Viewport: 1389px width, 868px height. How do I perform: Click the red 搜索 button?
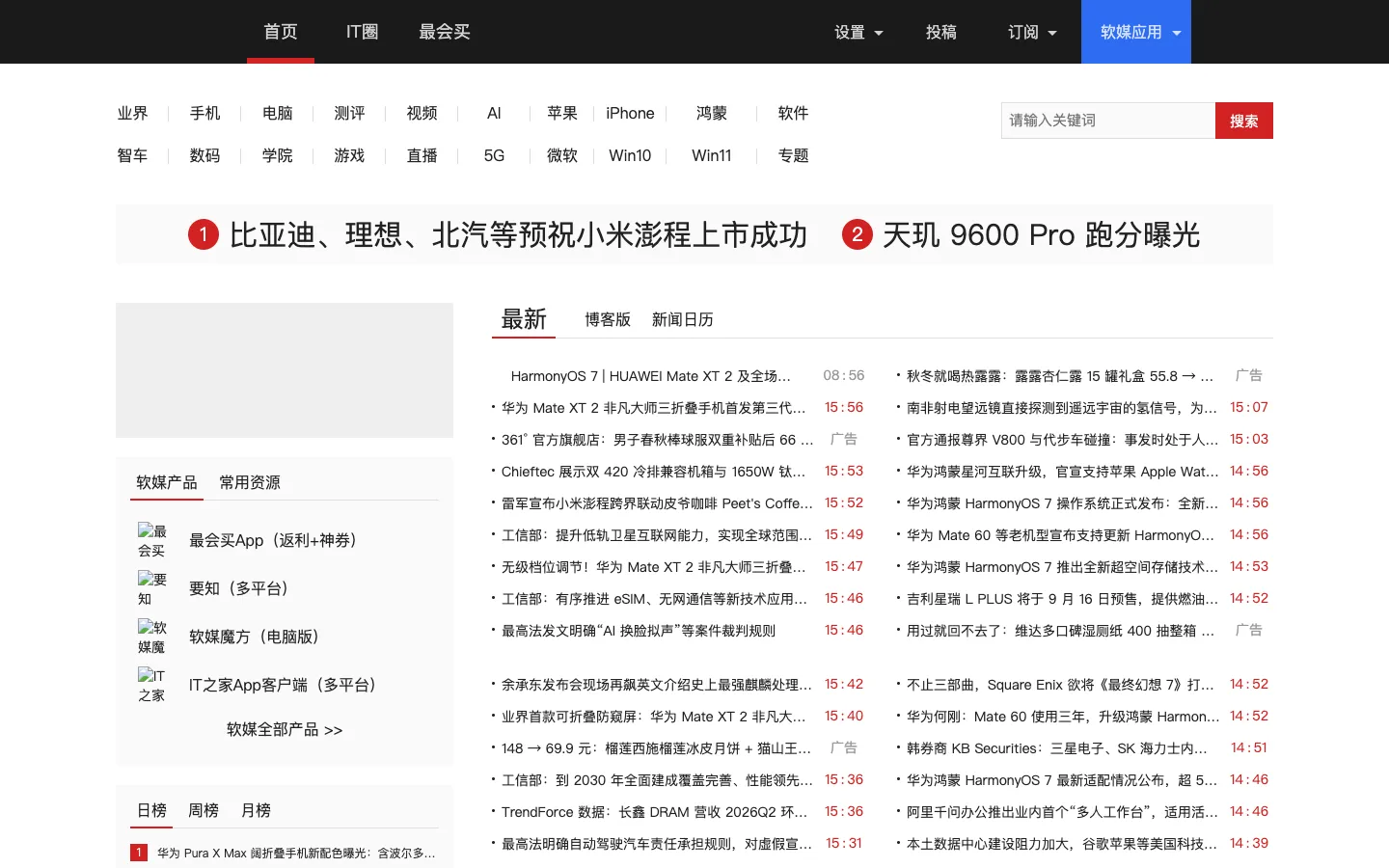[x=1244, y=121]
